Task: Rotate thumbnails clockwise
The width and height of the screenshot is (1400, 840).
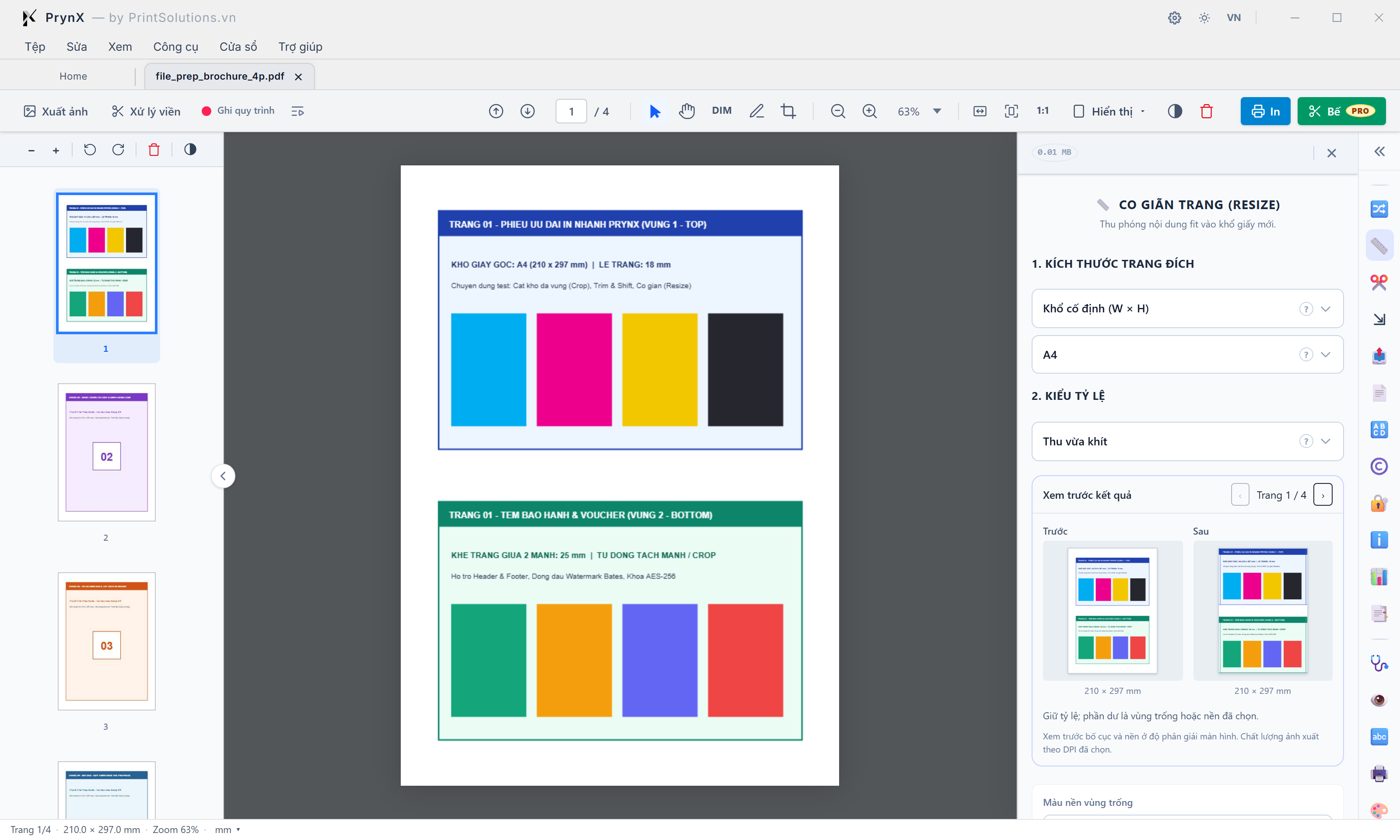Action: (118, 150)
